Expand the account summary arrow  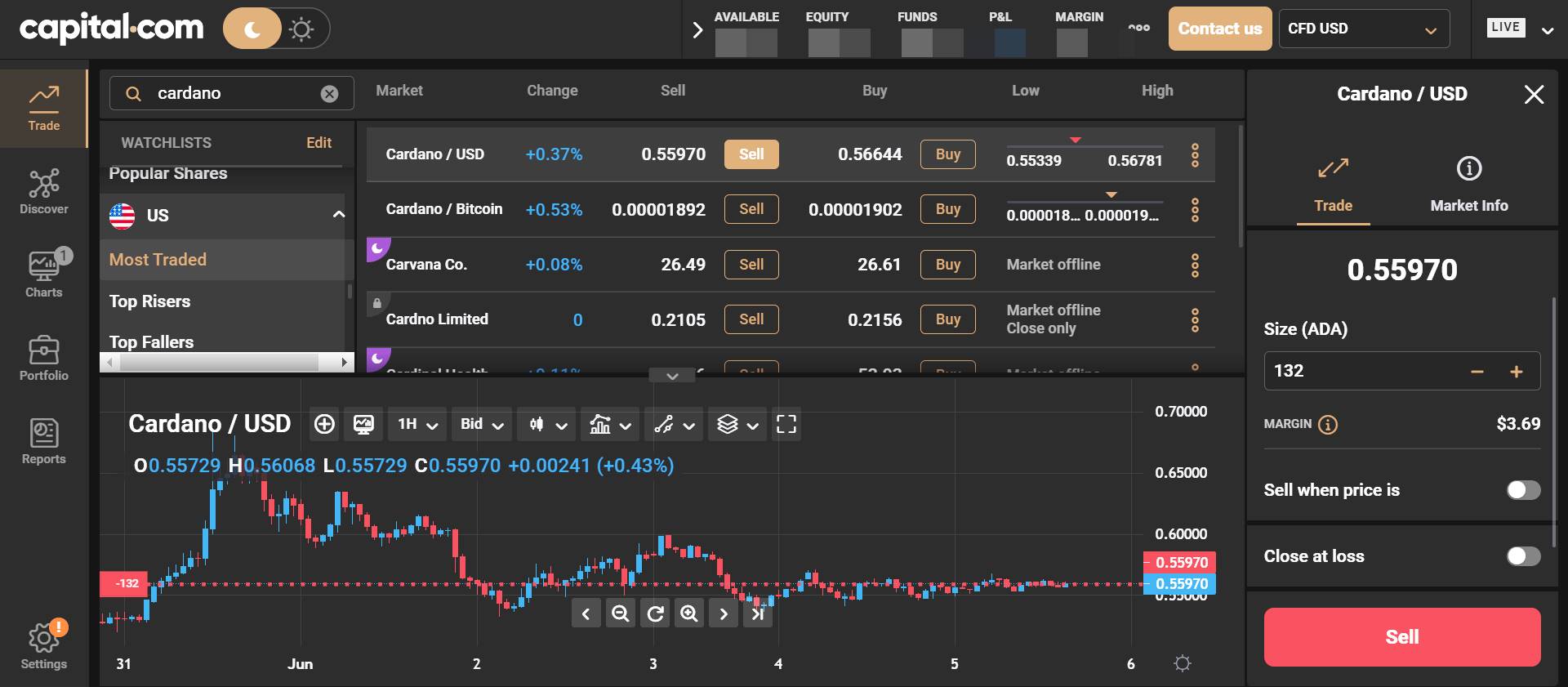pos(697,30)
